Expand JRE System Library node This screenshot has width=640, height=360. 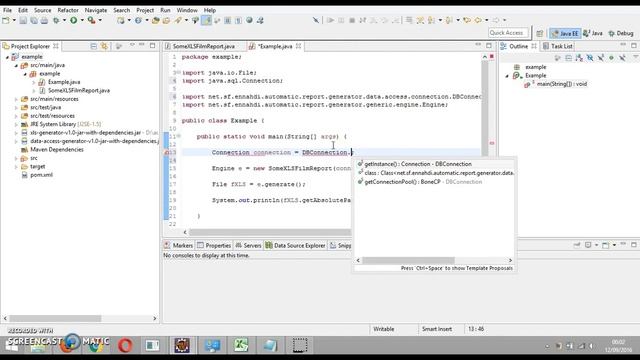point(16,124)
